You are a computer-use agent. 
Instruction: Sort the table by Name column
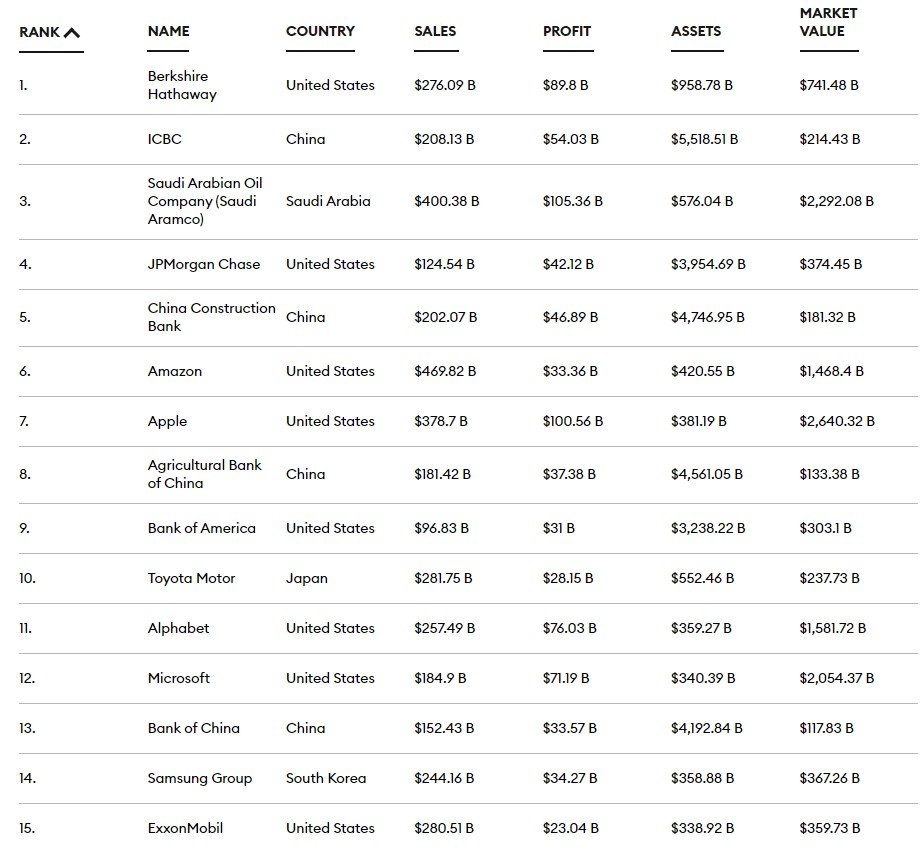click(168, 31)
